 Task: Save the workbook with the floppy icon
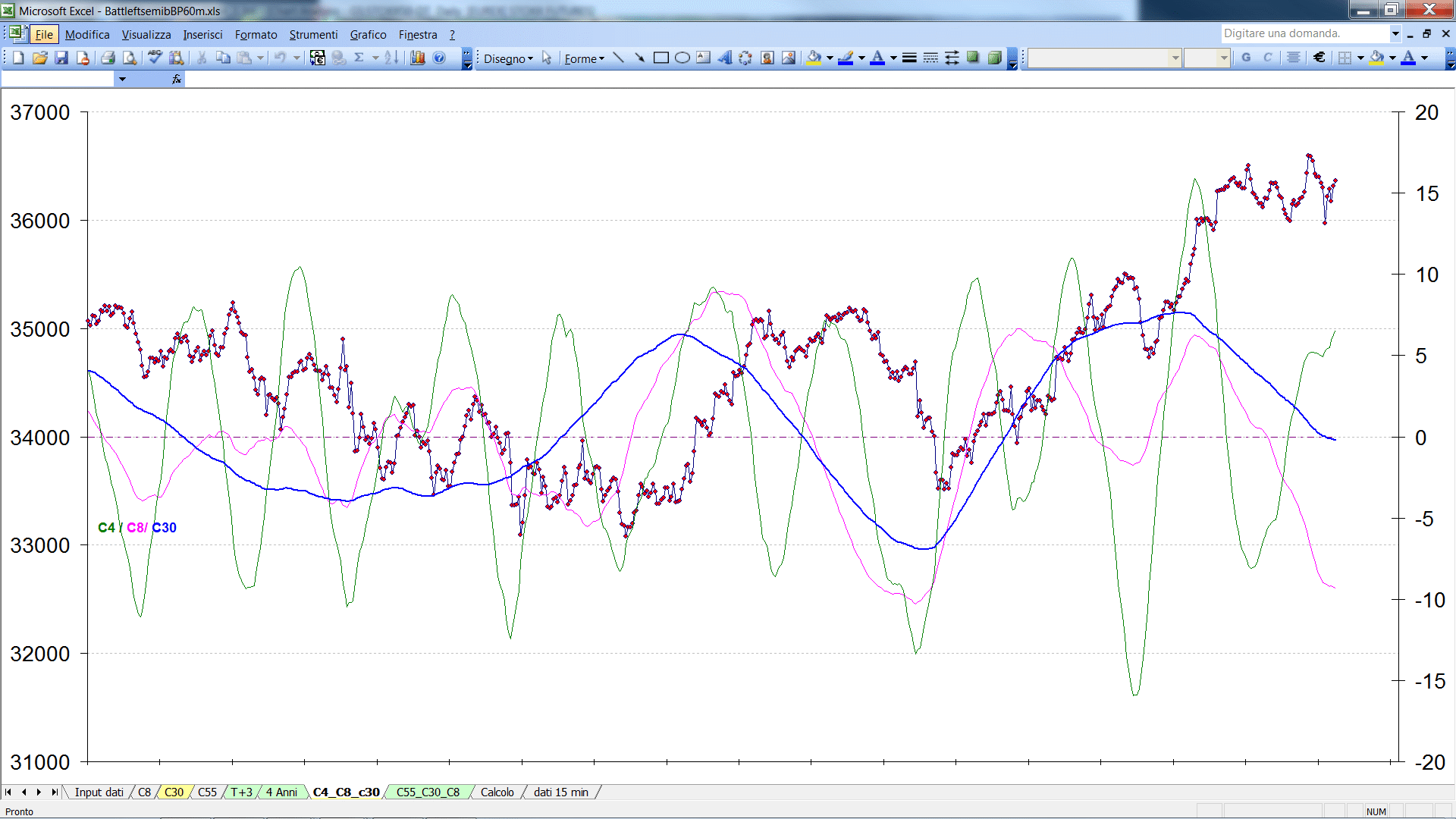(61, 58)
